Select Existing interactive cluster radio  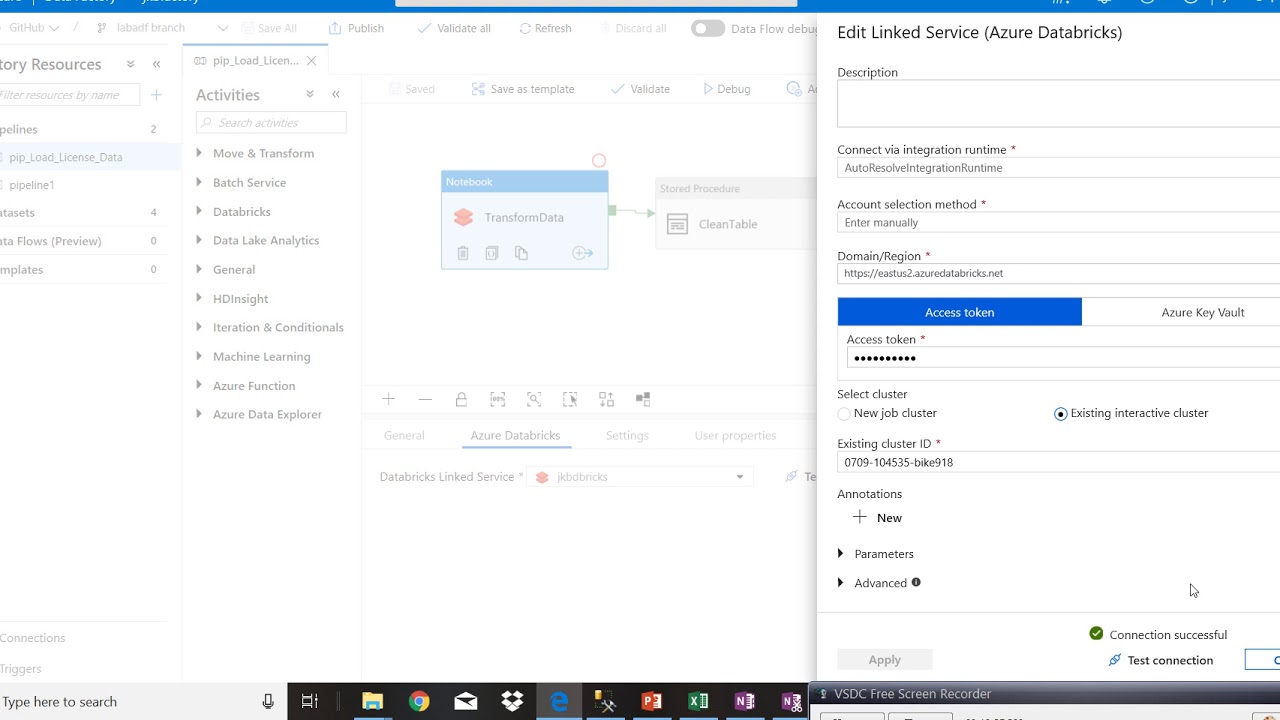pos(1061,414)
